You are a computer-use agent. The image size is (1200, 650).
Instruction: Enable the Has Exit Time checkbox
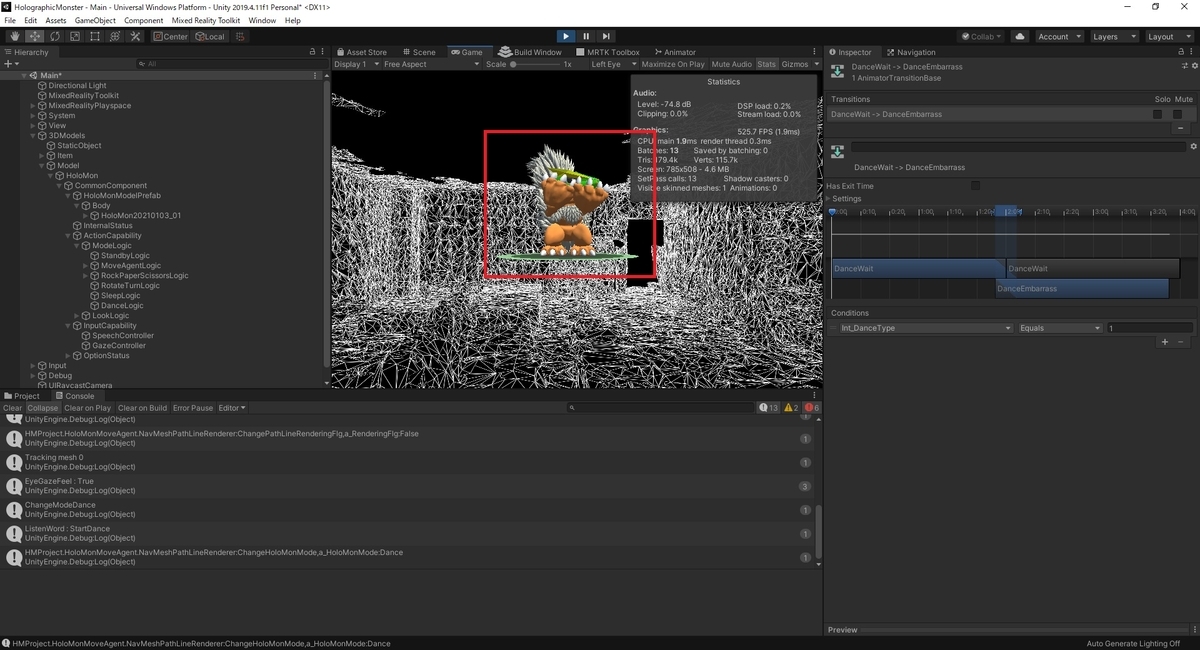(976, 186)
